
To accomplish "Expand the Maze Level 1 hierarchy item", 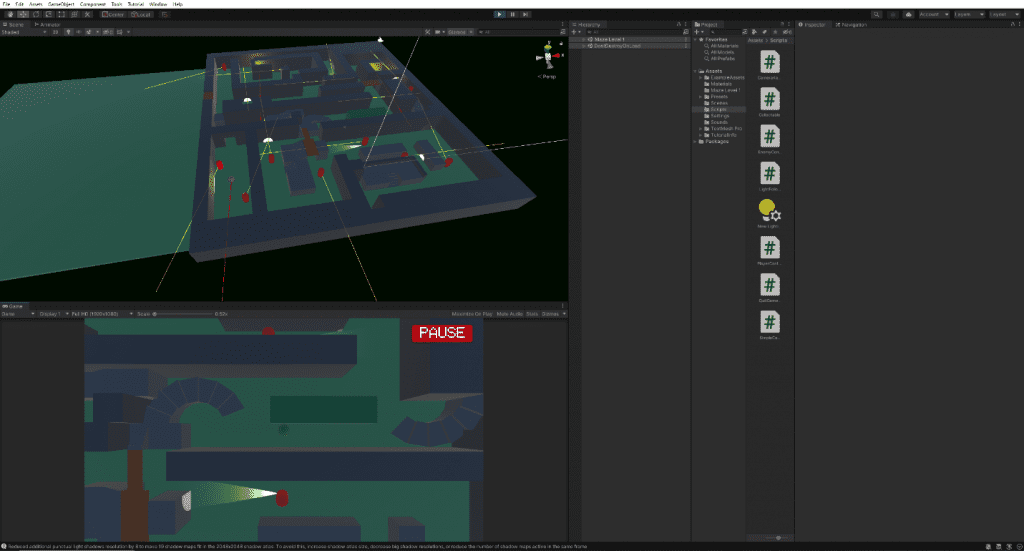I will 585,39.
